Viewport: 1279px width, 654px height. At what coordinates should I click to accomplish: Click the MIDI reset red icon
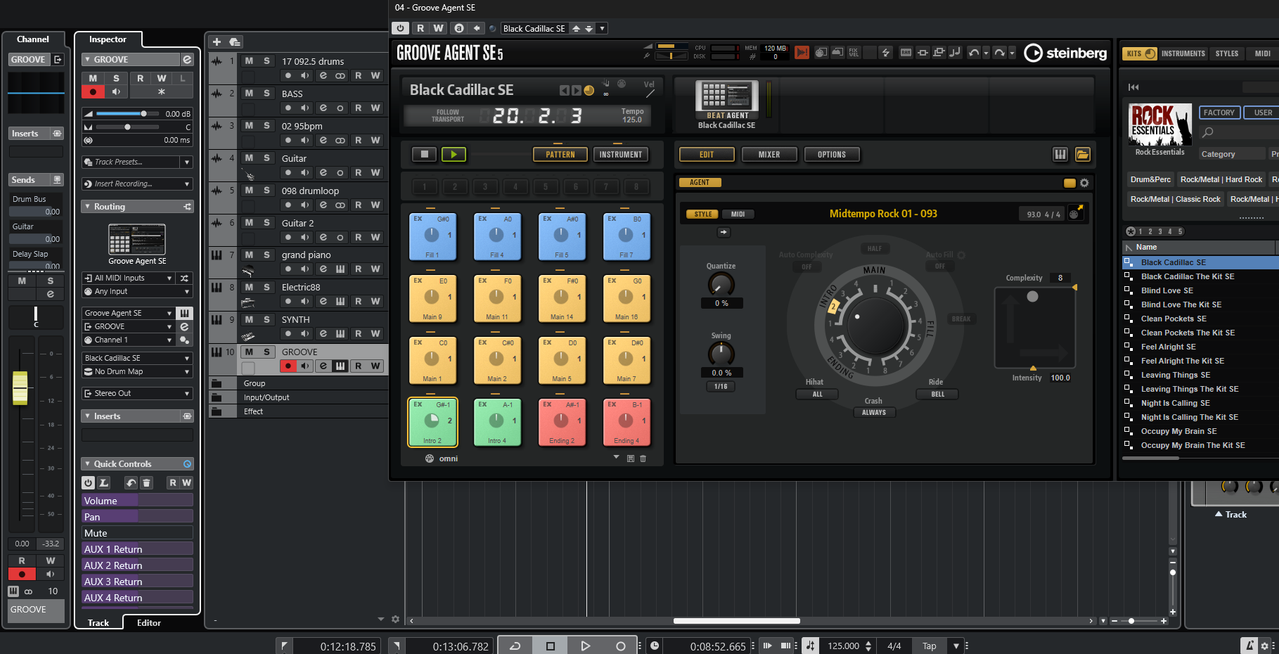click(802, 52)
